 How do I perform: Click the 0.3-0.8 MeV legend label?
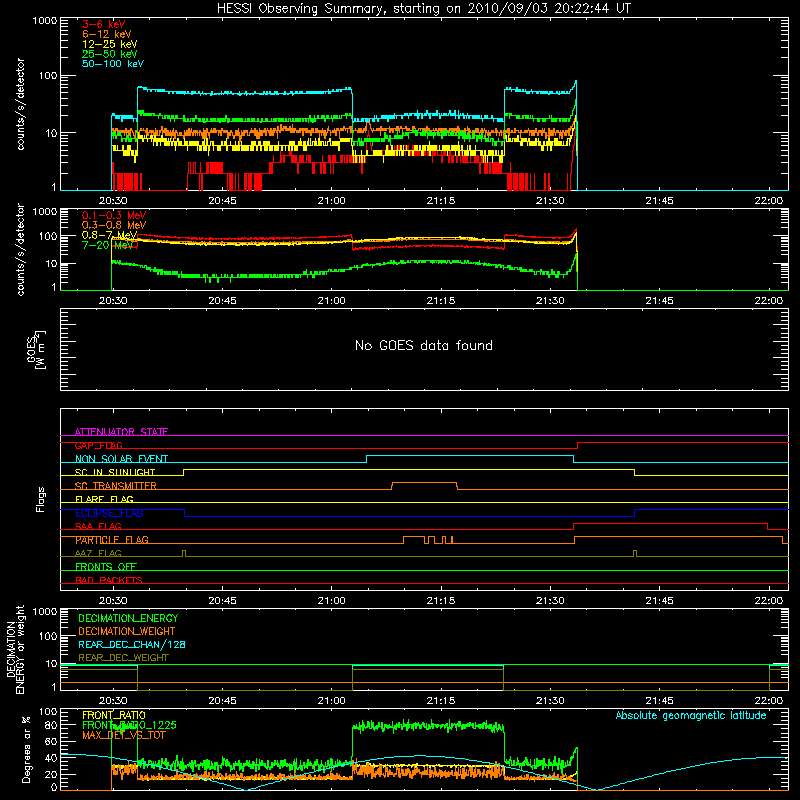pyautogui.click(x=113, y=225)
